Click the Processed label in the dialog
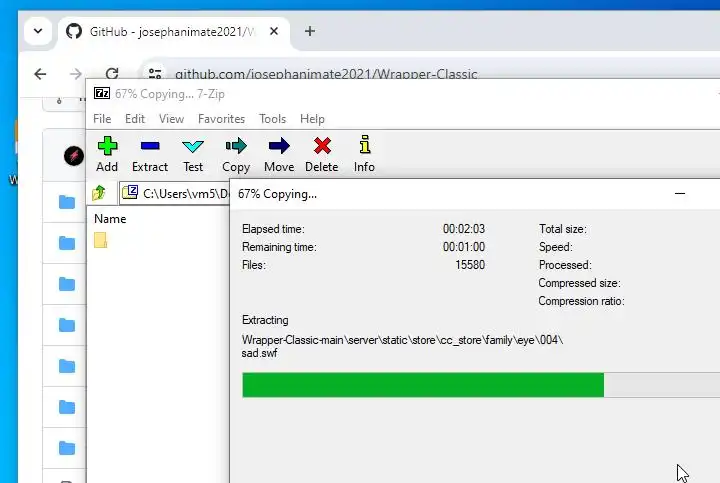This screenshot has width=720, height=483. coord(565,265)
